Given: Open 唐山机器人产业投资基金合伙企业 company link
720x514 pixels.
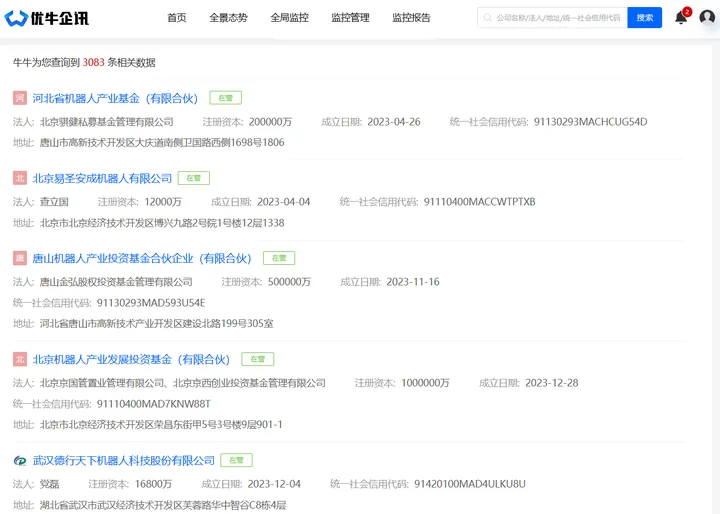Looking at the screenshot, I should coord(142,258).
